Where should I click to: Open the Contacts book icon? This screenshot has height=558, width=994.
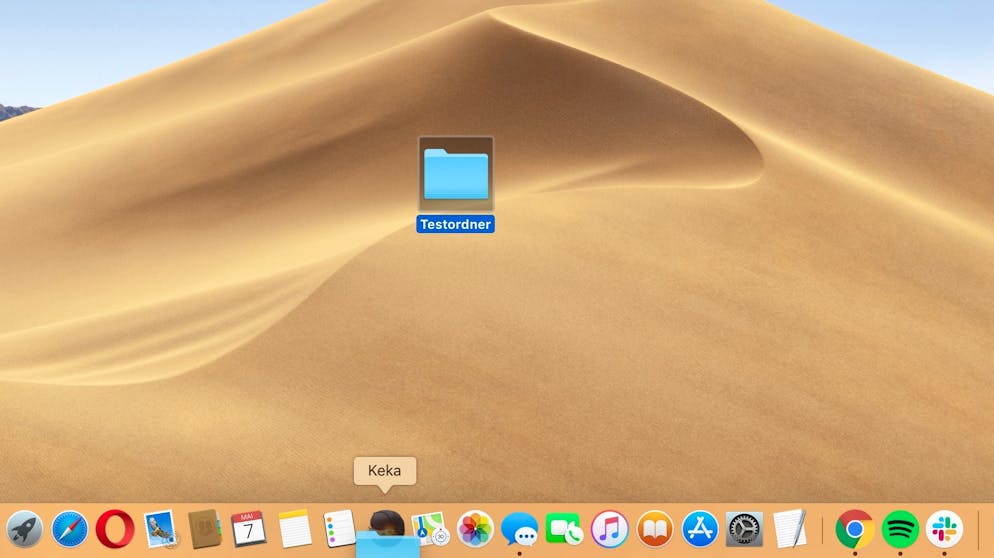click(x=204, y=529)
